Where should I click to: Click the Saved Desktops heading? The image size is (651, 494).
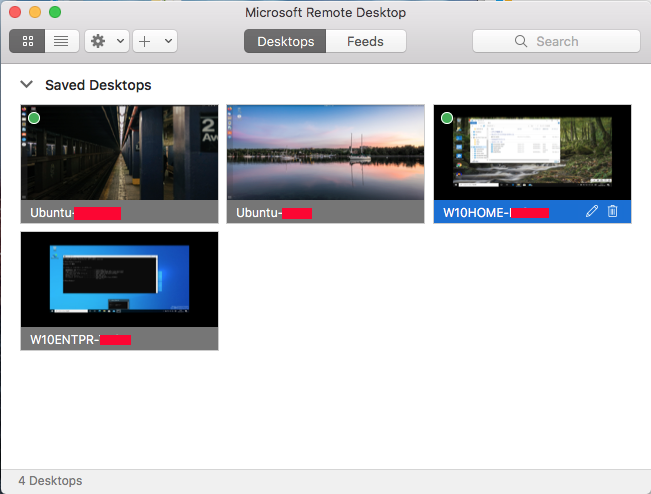[98, 85]
